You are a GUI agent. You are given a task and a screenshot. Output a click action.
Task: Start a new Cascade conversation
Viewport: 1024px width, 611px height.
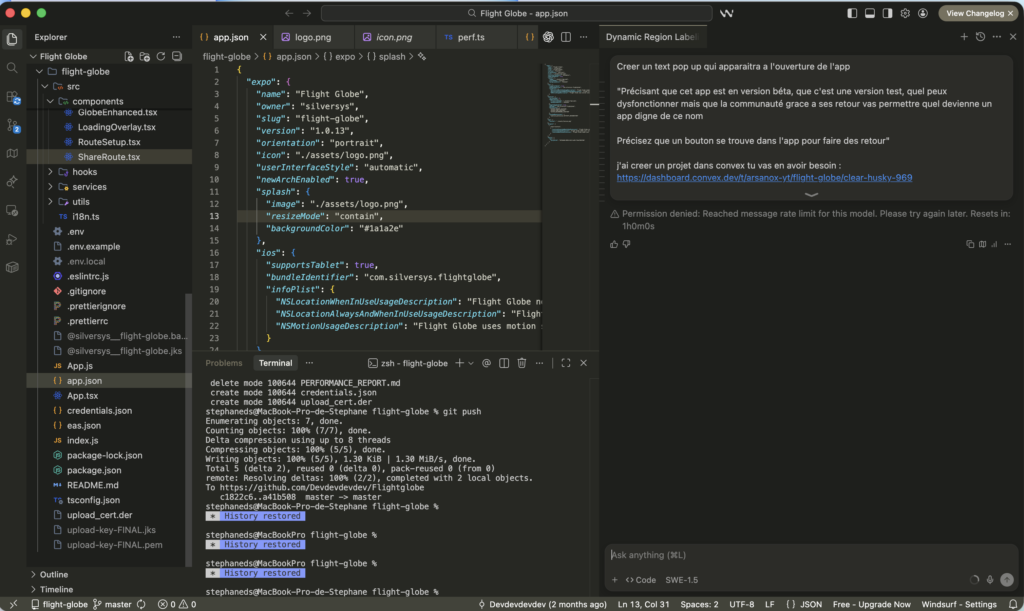point(964,37)
